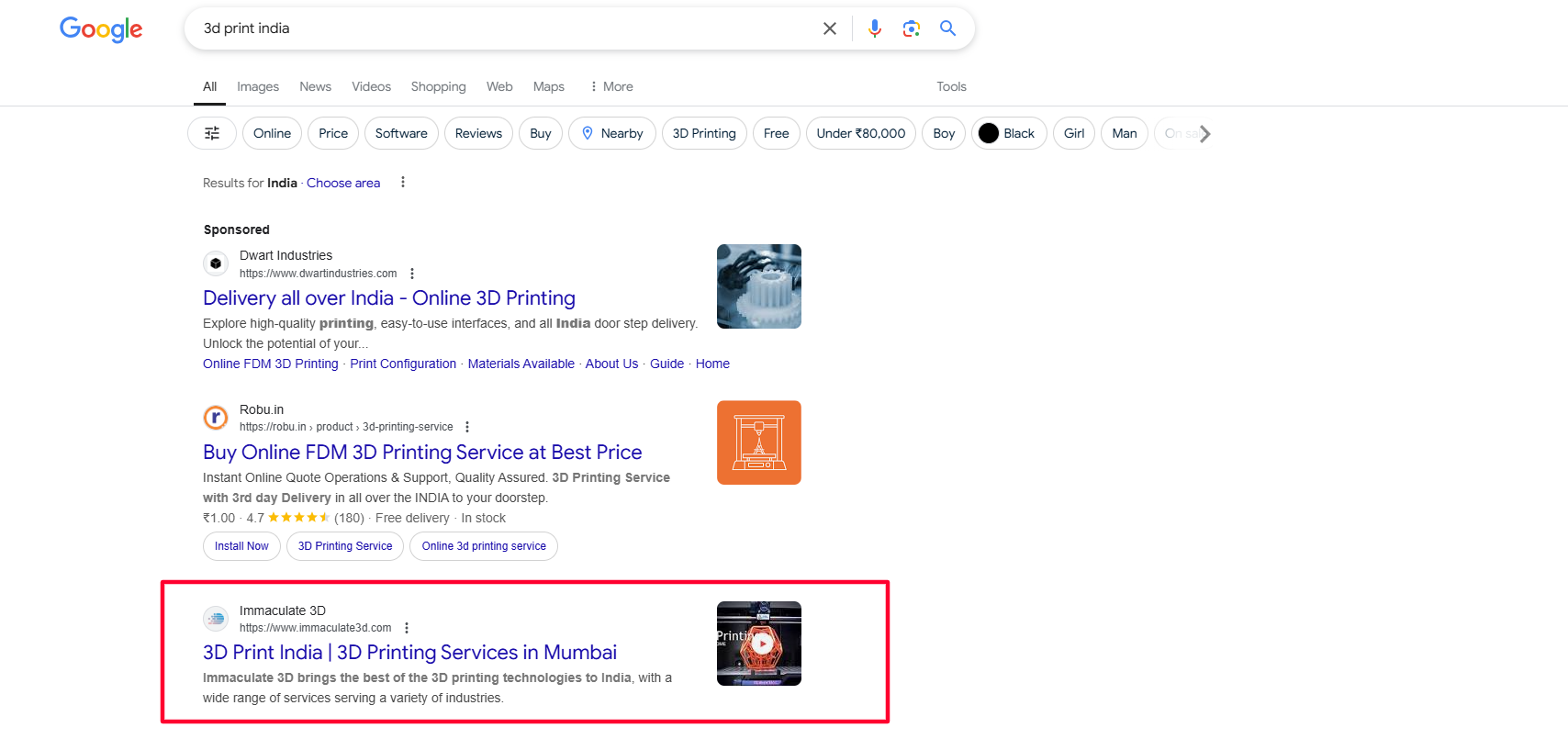Viewport: 1568px width, 739px height.
Task: Toggle the Software filter chip
Action: click(x=401, y=133)
